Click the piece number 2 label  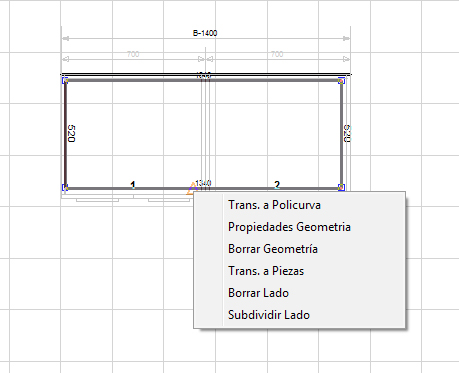pyautogui.click(x=277, y=185)
